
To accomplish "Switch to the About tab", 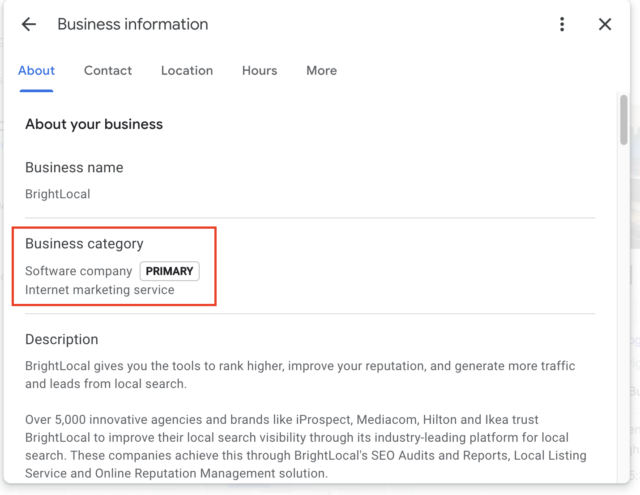I will point(36,71).
